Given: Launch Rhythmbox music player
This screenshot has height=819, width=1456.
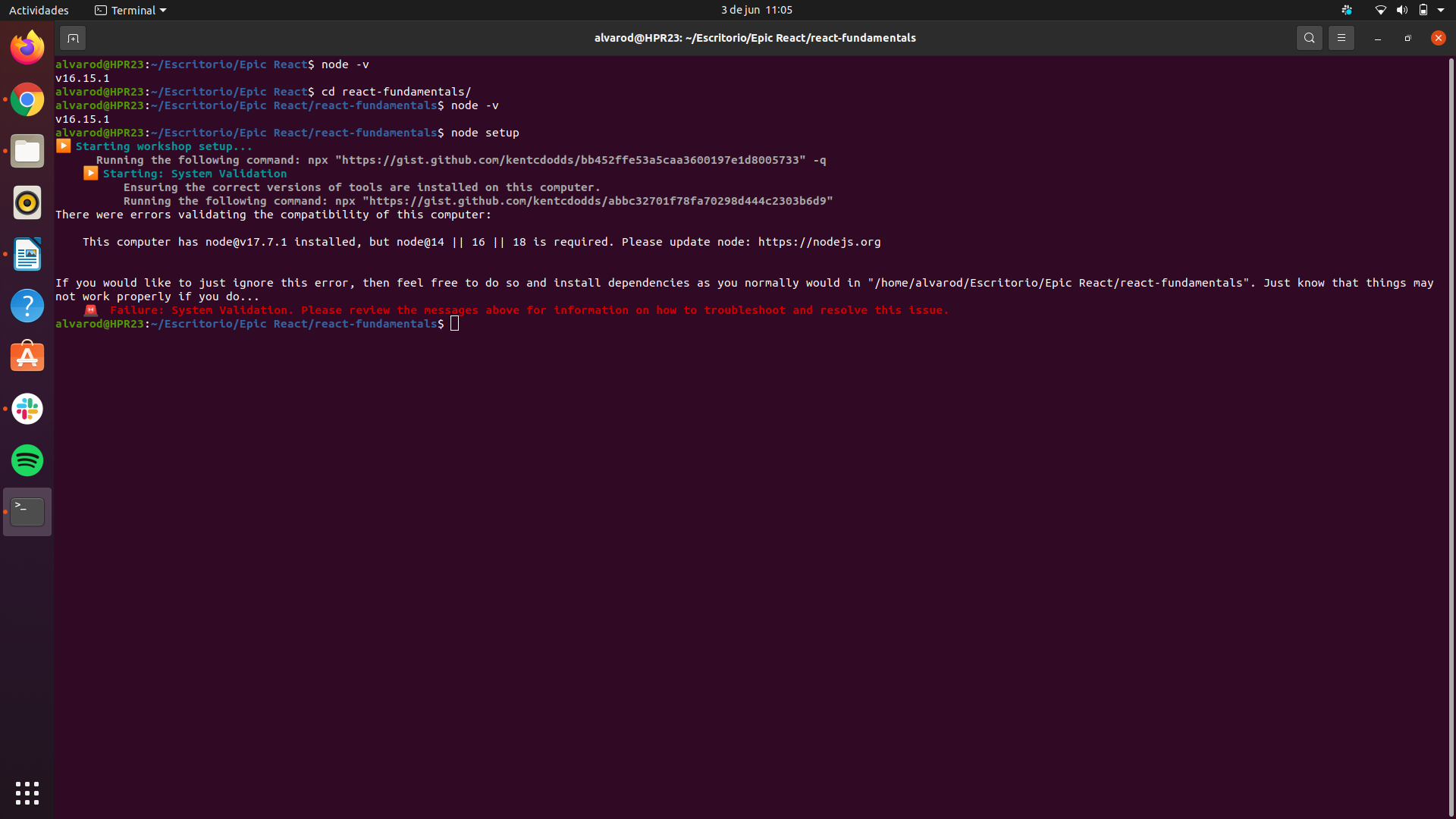Looking at the screenshot, I should pos(27,202).
